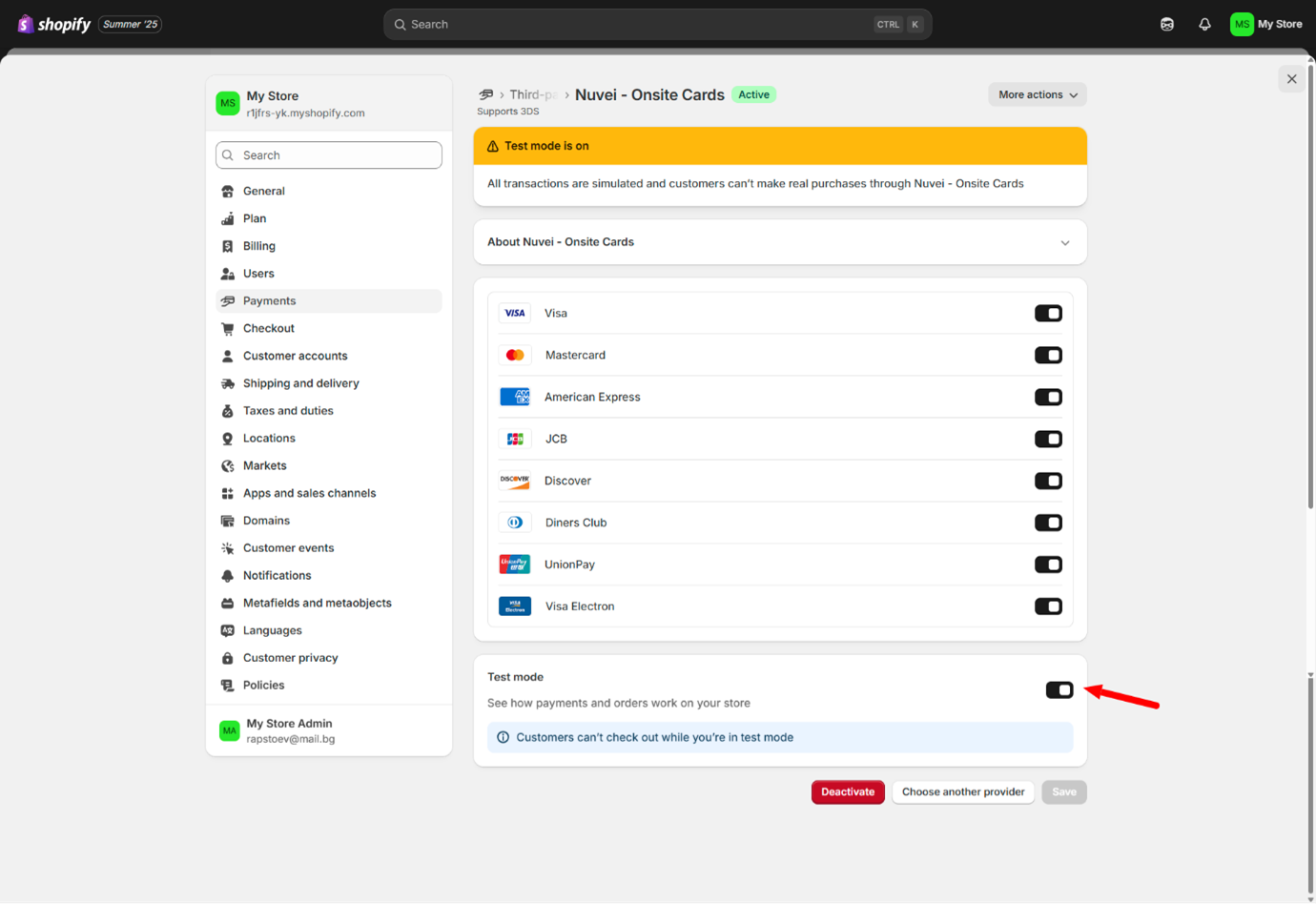Click the Checkout cart icon
The width and height of the screenshot is (1316, 904).
click(x=228, y=329)
